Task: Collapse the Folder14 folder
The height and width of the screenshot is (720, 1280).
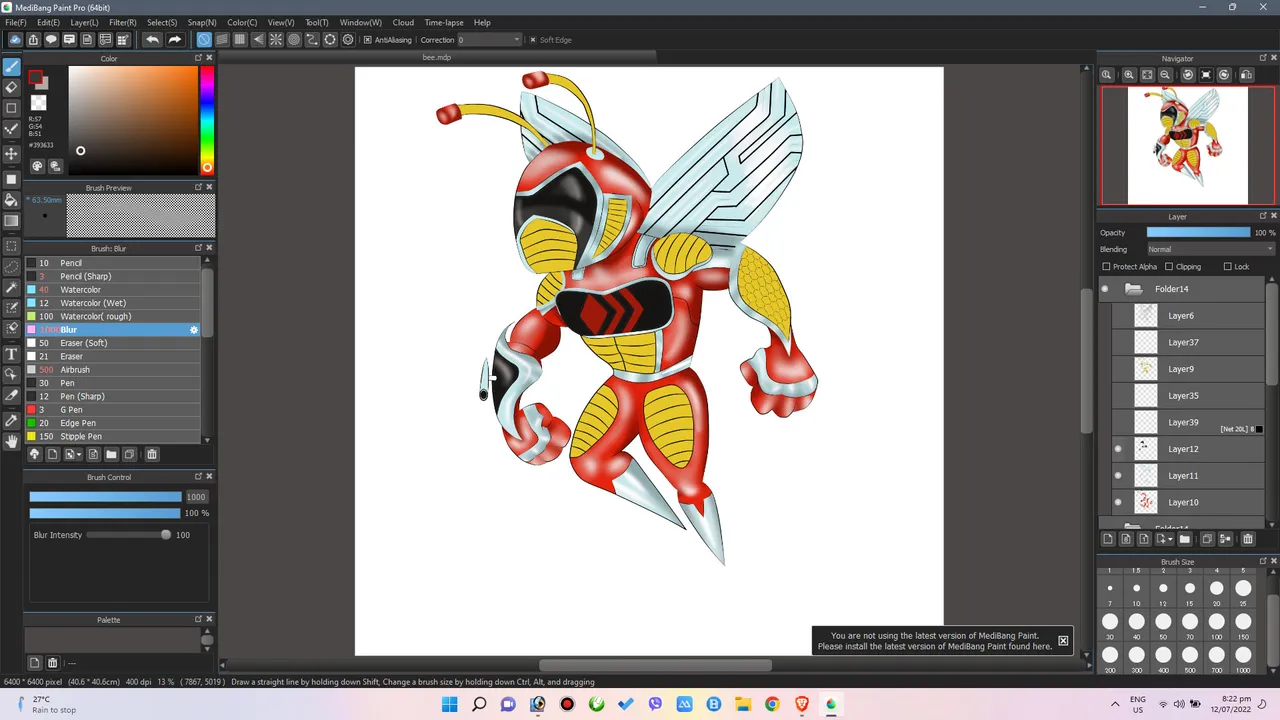Action: point(1133,289)
